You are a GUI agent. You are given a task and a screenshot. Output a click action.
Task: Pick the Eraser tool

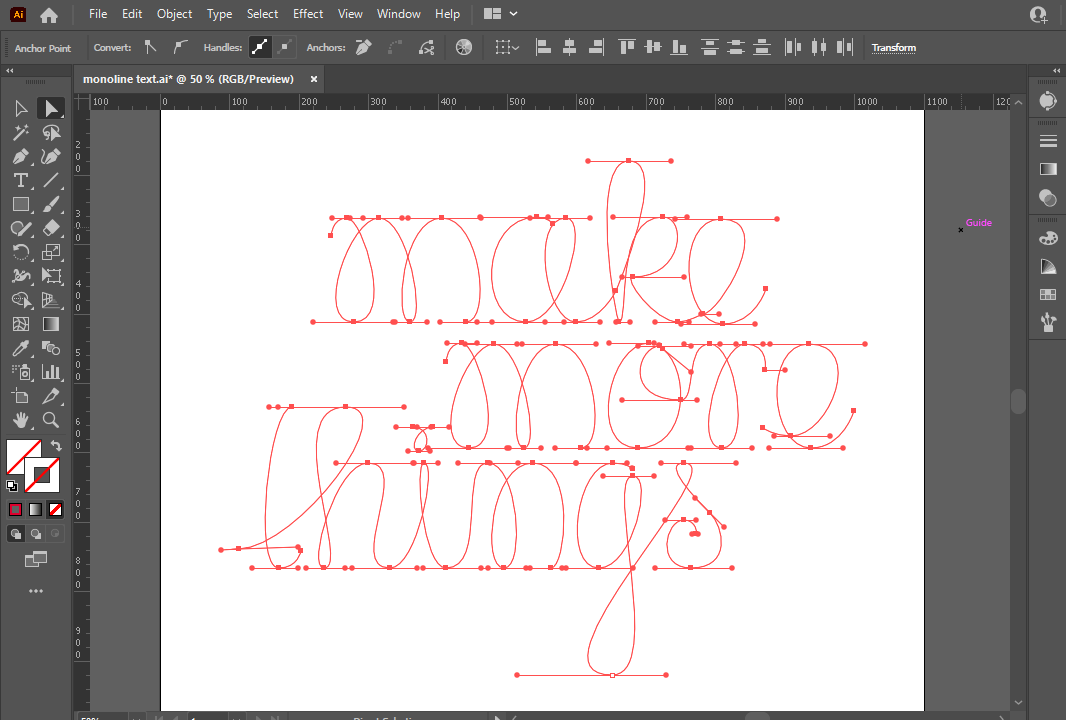click(51, 228)
